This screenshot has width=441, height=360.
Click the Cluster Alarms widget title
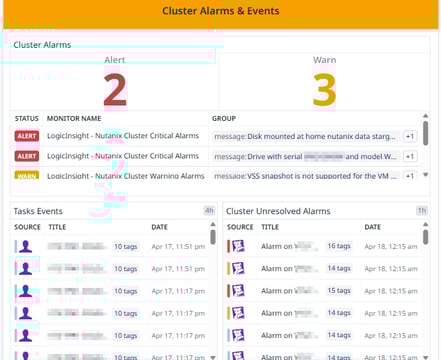pyautogui.click(x=42, y=45)
